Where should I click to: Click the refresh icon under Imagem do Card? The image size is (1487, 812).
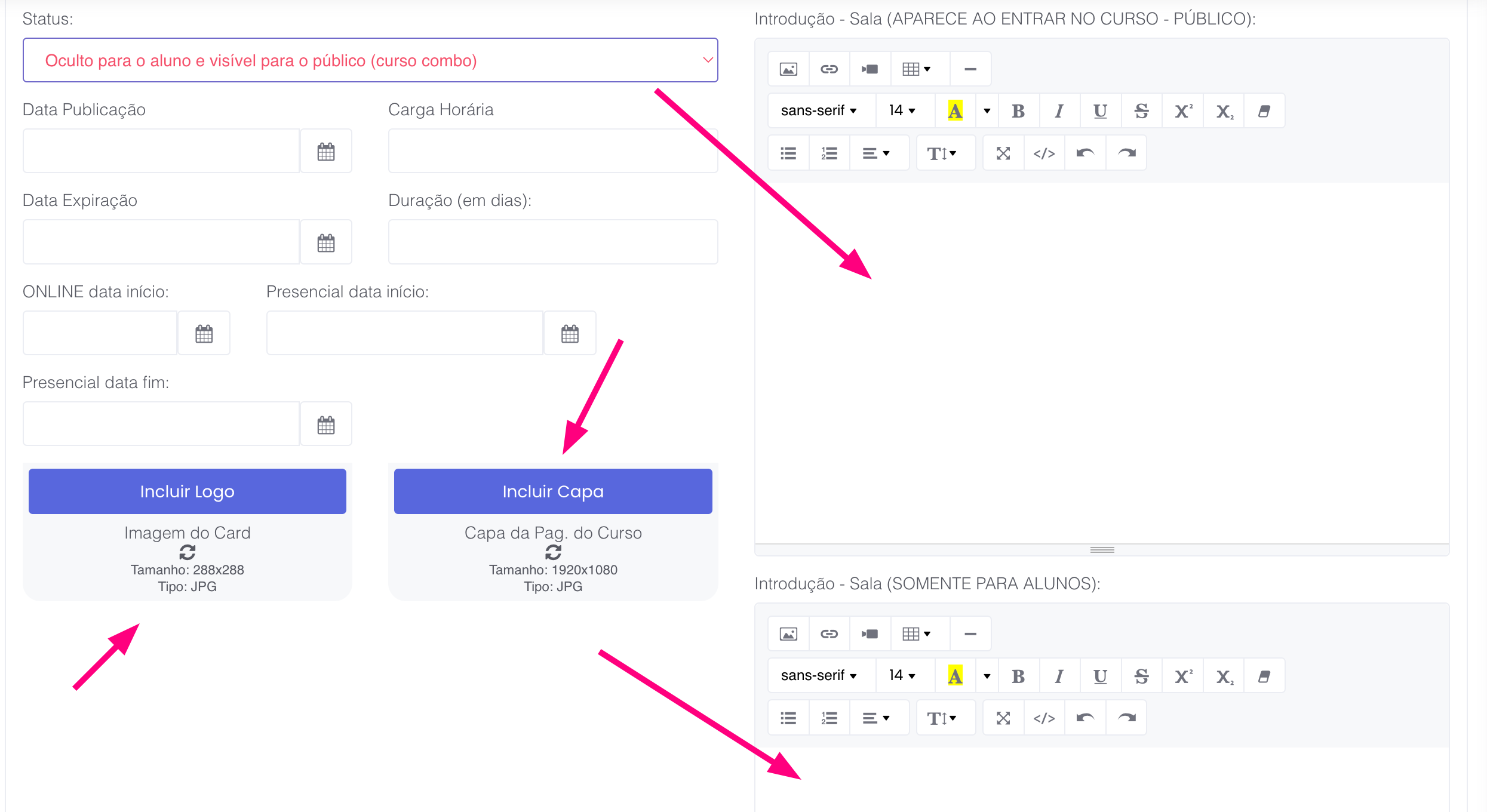point(188,552)
